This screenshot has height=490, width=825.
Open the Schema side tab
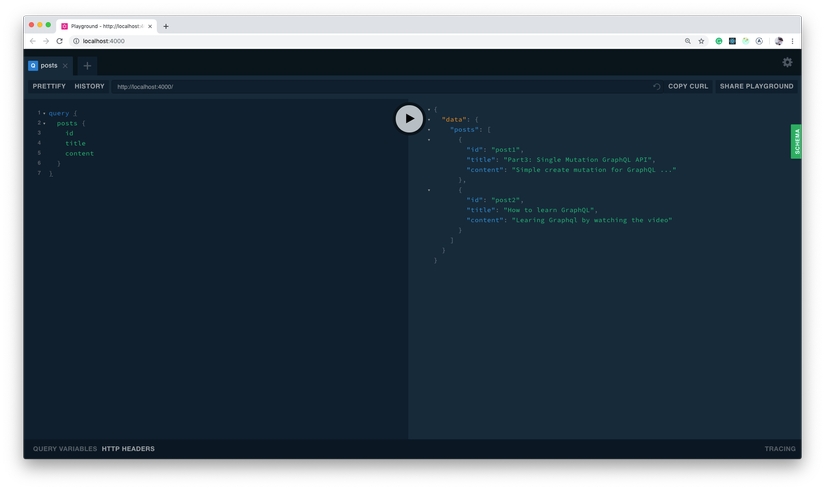tap(796, 142)
